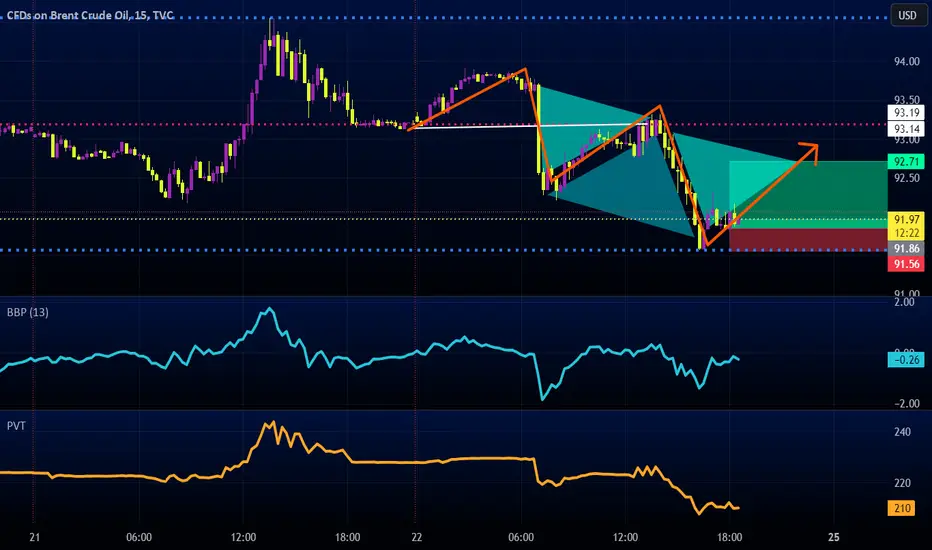Select the white horizontal trend line
Viewport: 932px width, 550px height.
pos(531,126)
